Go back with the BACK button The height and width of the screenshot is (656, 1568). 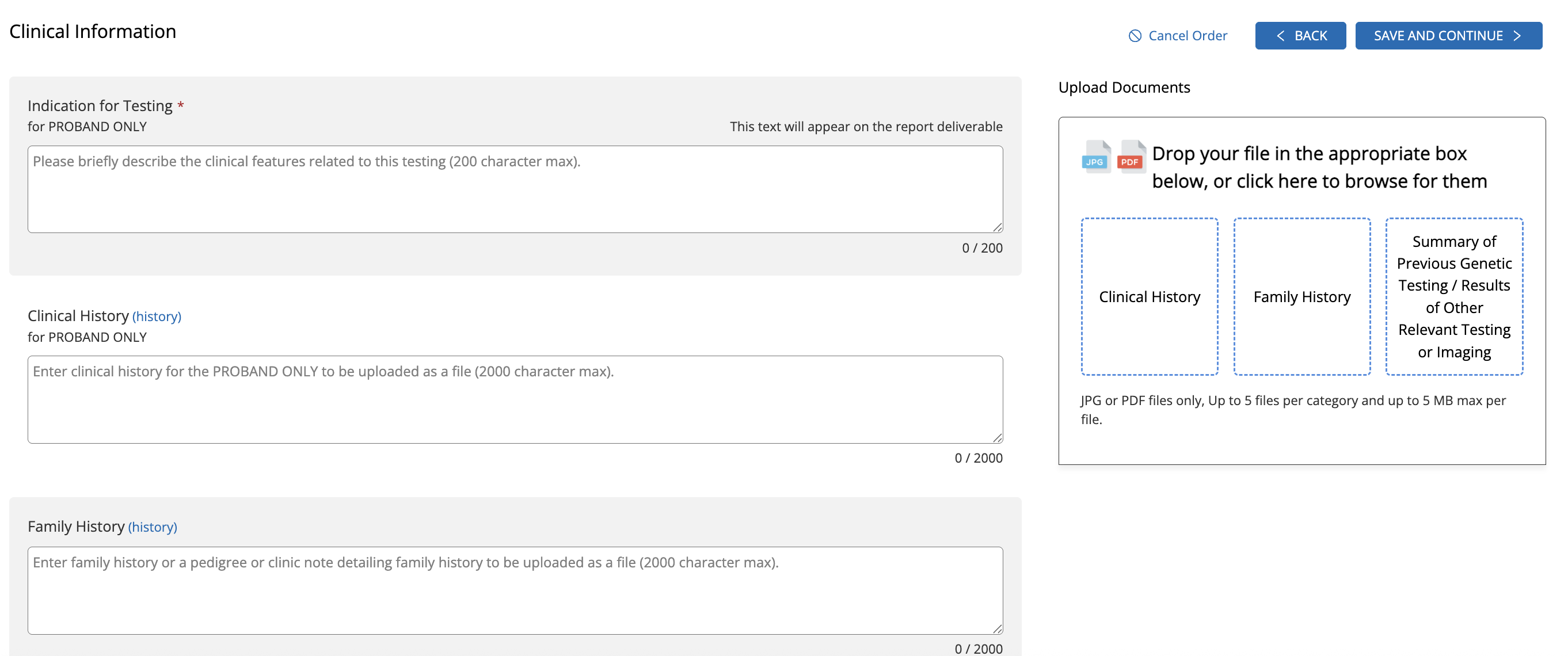(1300, 36)
